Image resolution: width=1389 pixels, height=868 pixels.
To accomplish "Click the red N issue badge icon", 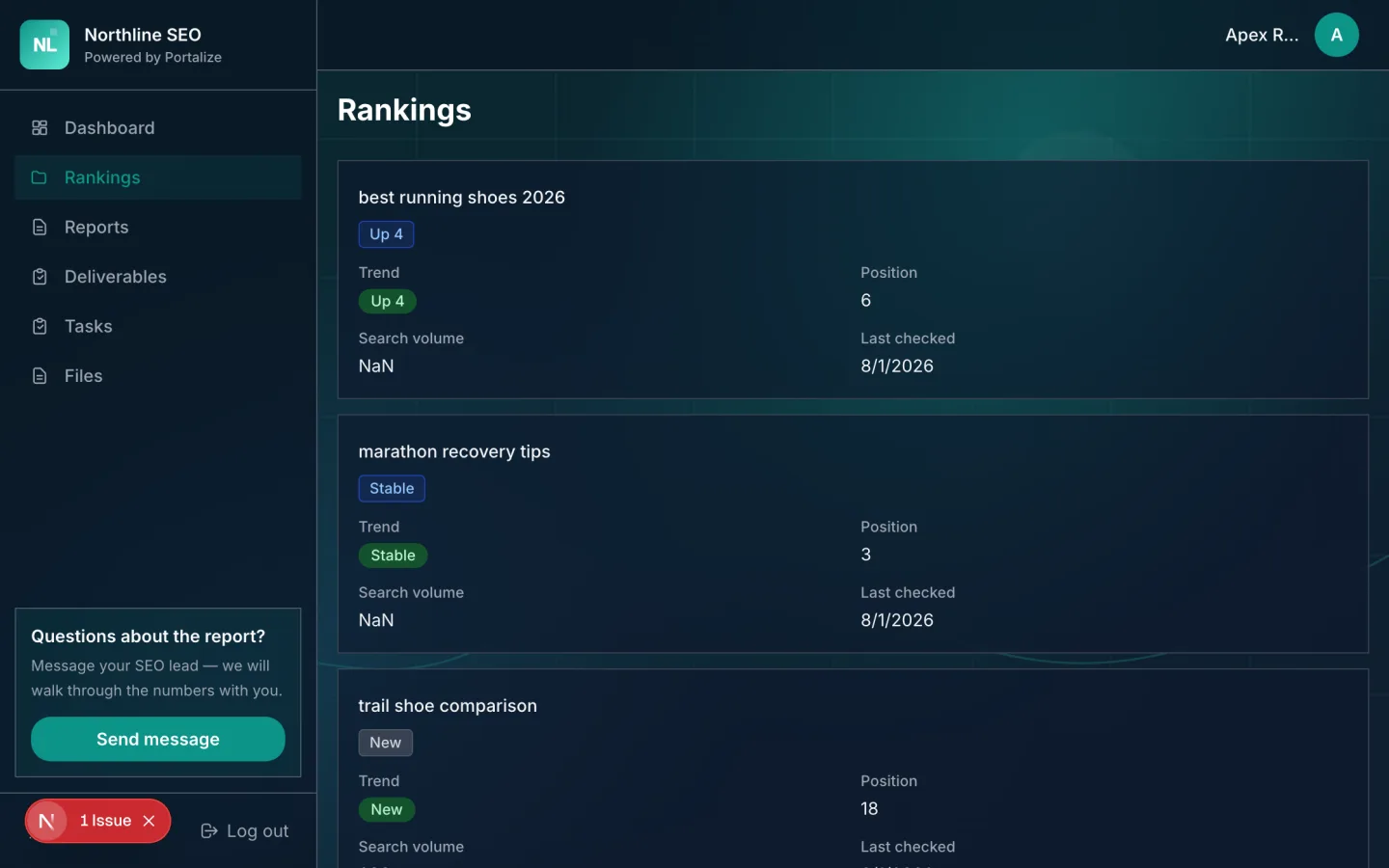I will pos(46,821).
